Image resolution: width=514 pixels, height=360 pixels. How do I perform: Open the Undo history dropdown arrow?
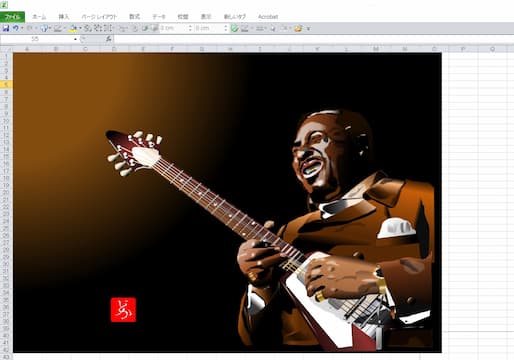click(x=22, y=29)
